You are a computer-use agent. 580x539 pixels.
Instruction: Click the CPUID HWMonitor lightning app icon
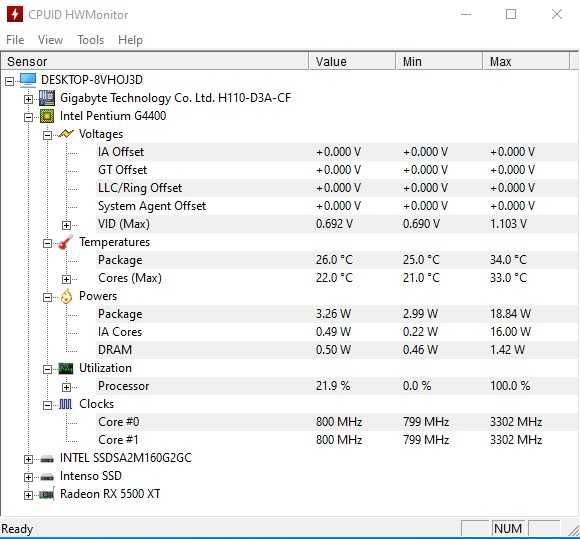click(x=14, y=14)
